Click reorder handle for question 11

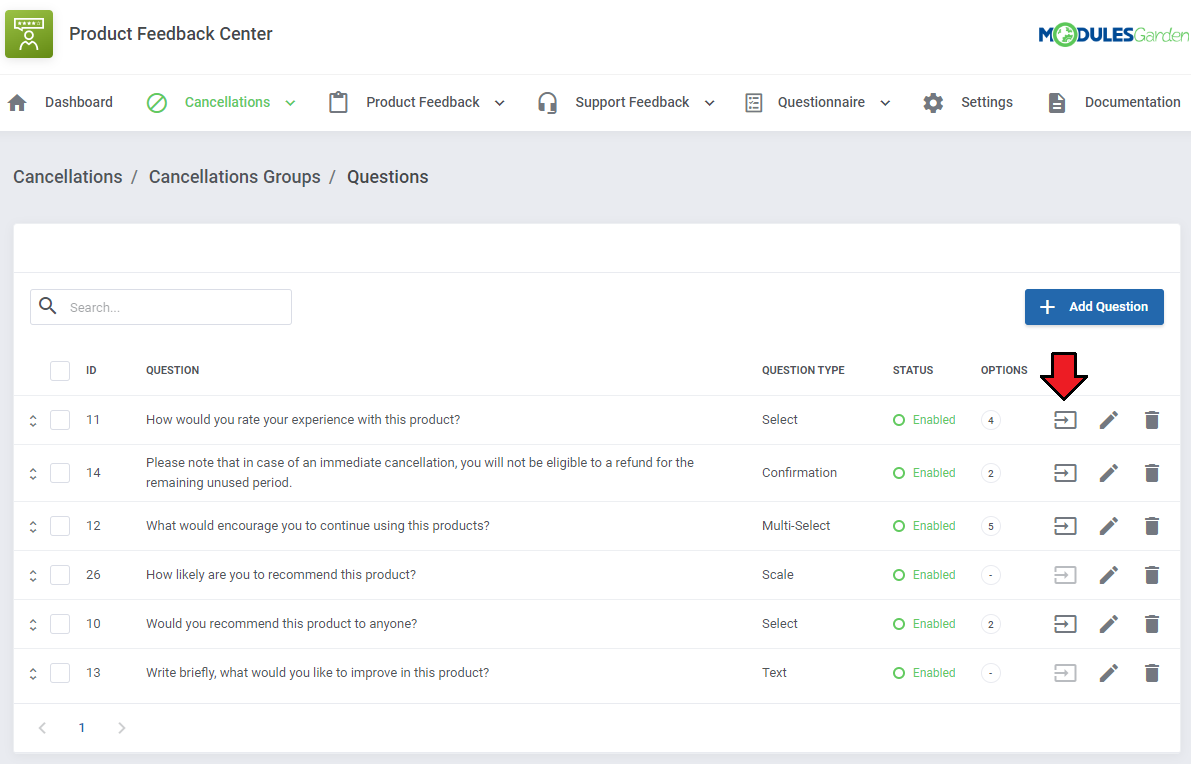click(x=33, y=420)
